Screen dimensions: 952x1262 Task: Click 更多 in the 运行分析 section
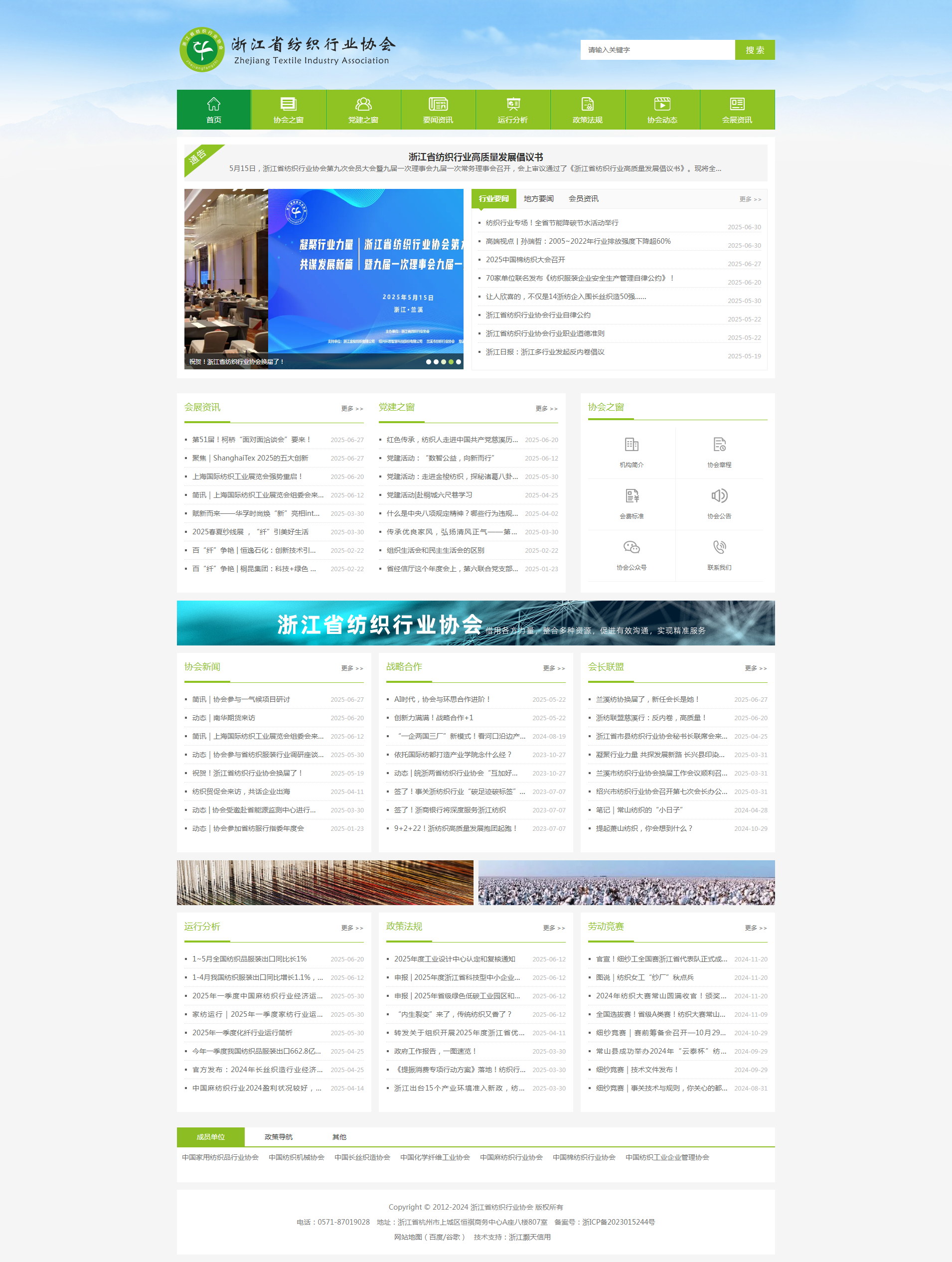[352, 928]
